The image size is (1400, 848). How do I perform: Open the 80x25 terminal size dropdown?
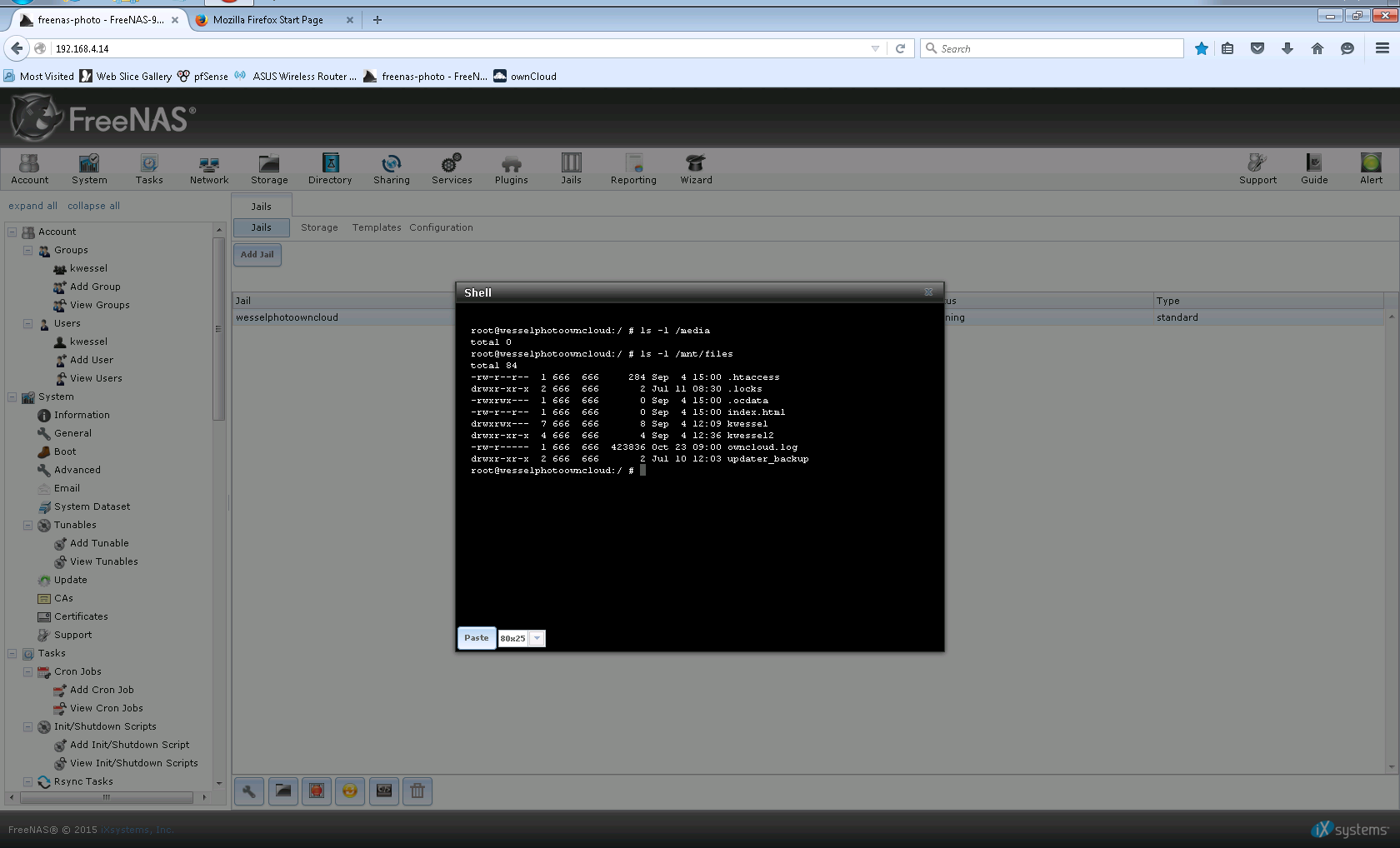point(537,639)
